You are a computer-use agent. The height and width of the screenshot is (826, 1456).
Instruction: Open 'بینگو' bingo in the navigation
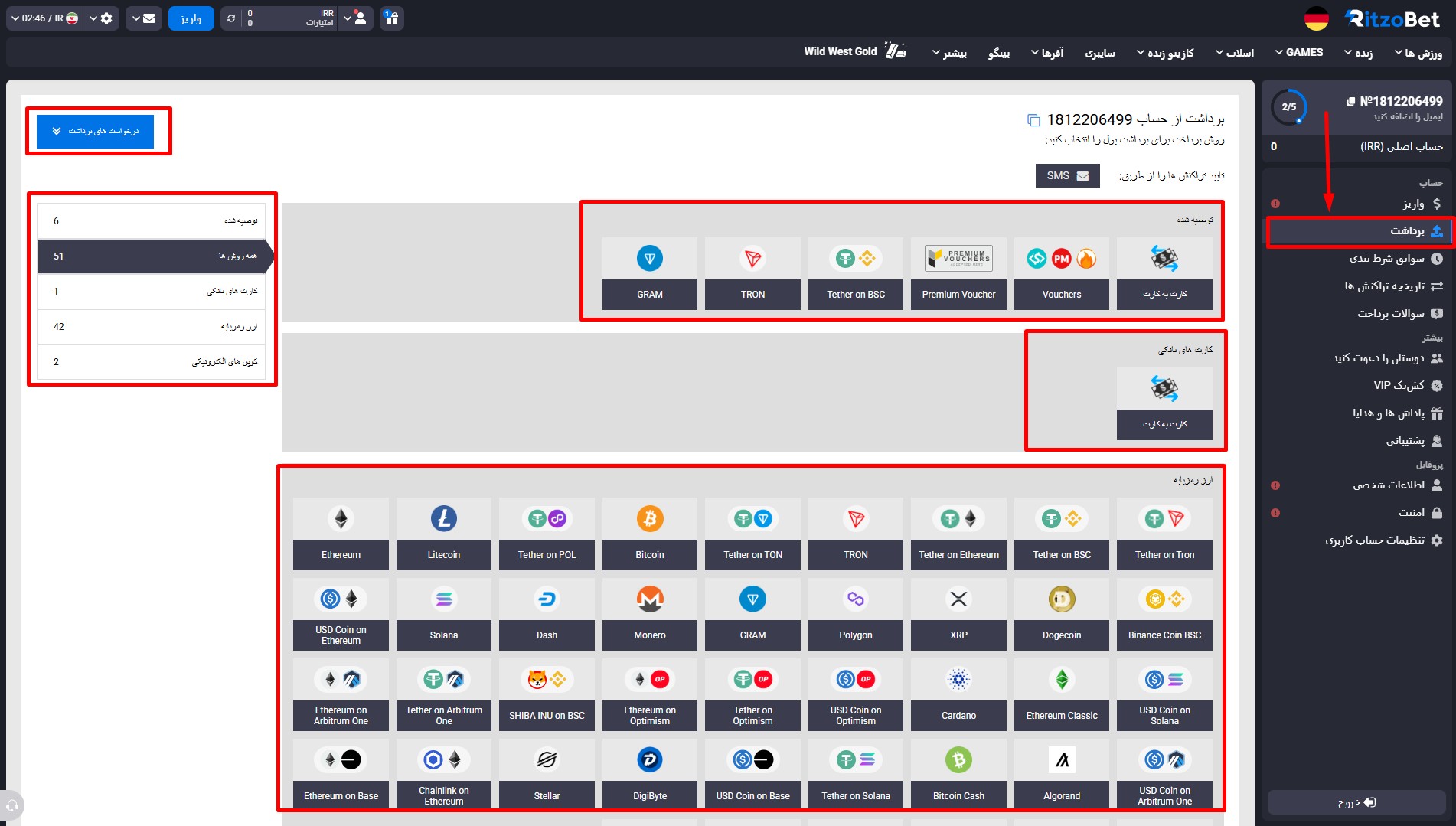click(999, 53)
